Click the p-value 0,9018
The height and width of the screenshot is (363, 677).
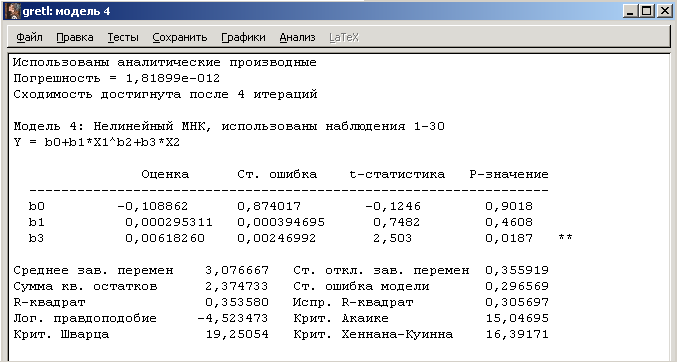click(509, 206)
